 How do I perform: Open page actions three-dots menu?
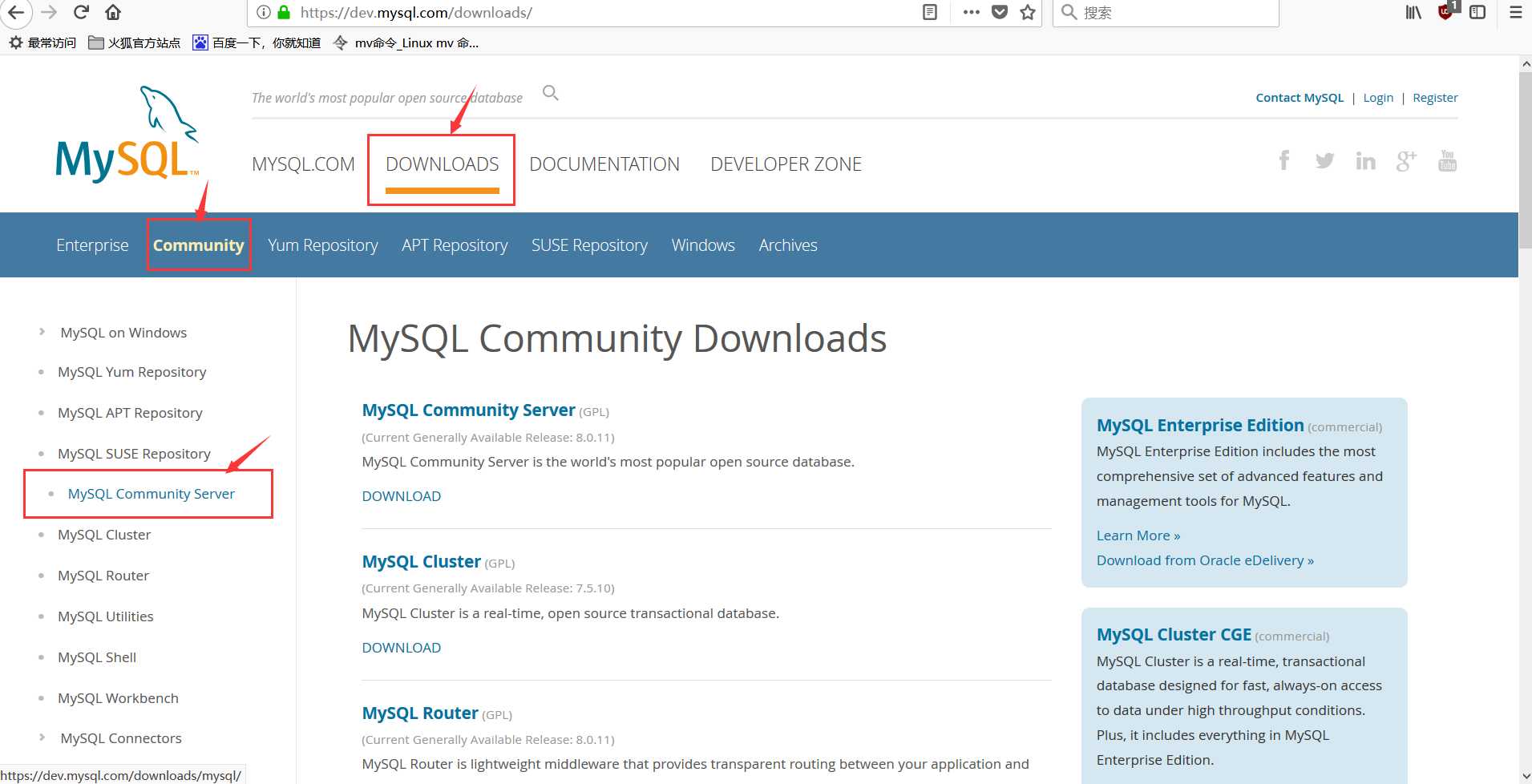click(x=971, y=12)
